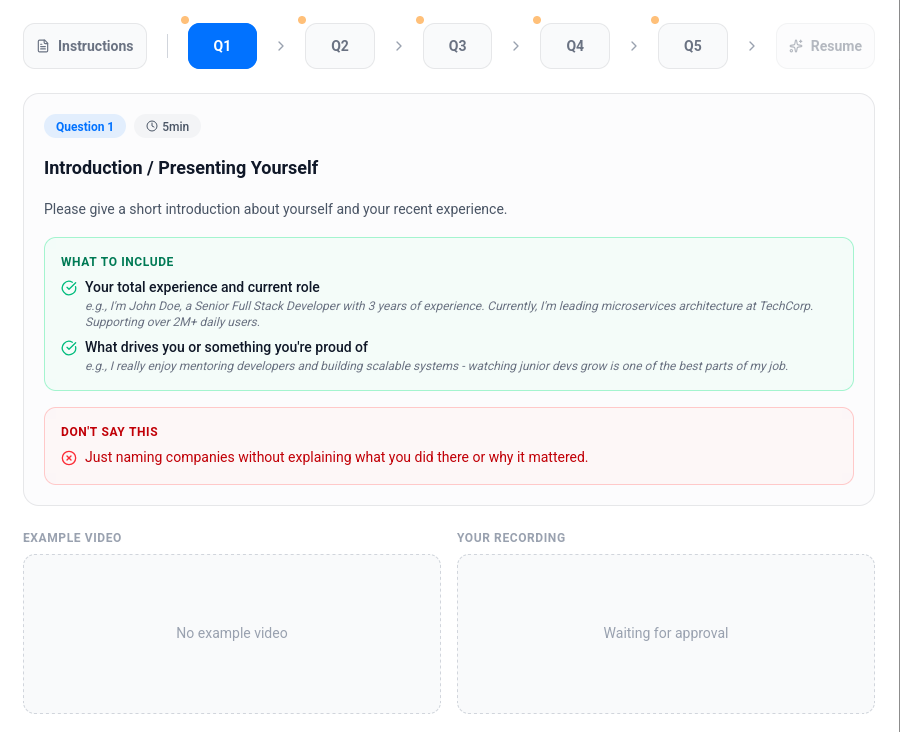Click the sparkle icon on the Resume button
The width and height of the screenshot is (900, 732).
click(x=796, y=46)
